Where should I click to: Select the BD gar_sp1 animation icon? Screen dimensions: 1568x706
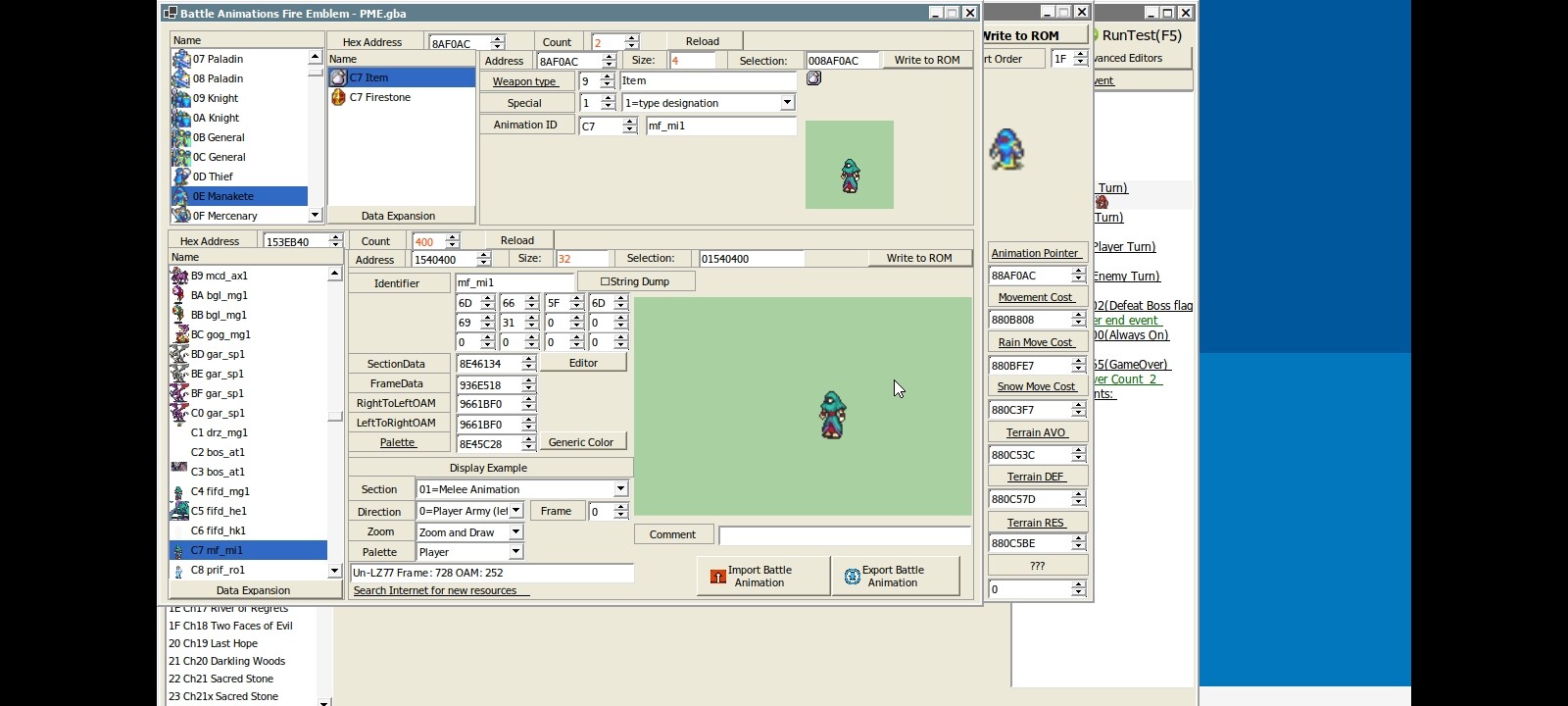[x=179, y=354]
